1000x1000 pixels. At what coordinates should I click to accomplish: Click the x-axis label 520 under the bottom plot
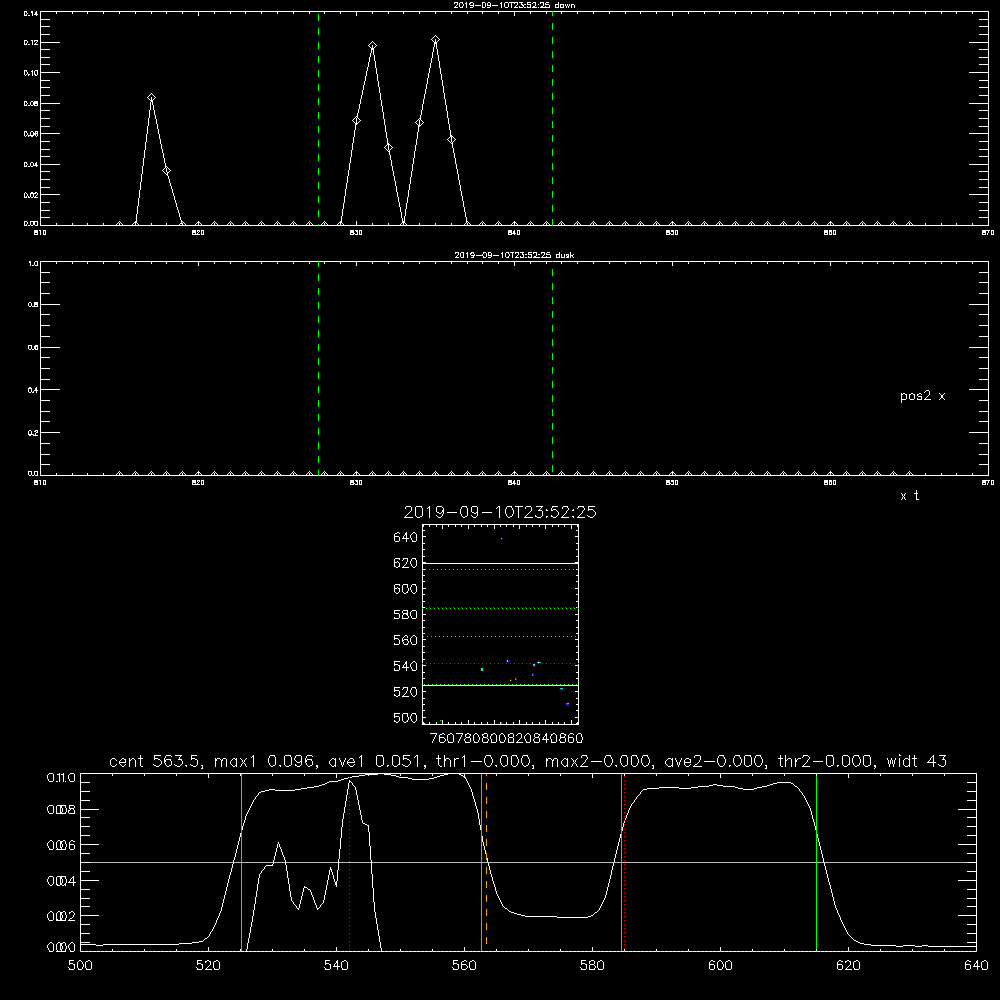click(208, 966)
